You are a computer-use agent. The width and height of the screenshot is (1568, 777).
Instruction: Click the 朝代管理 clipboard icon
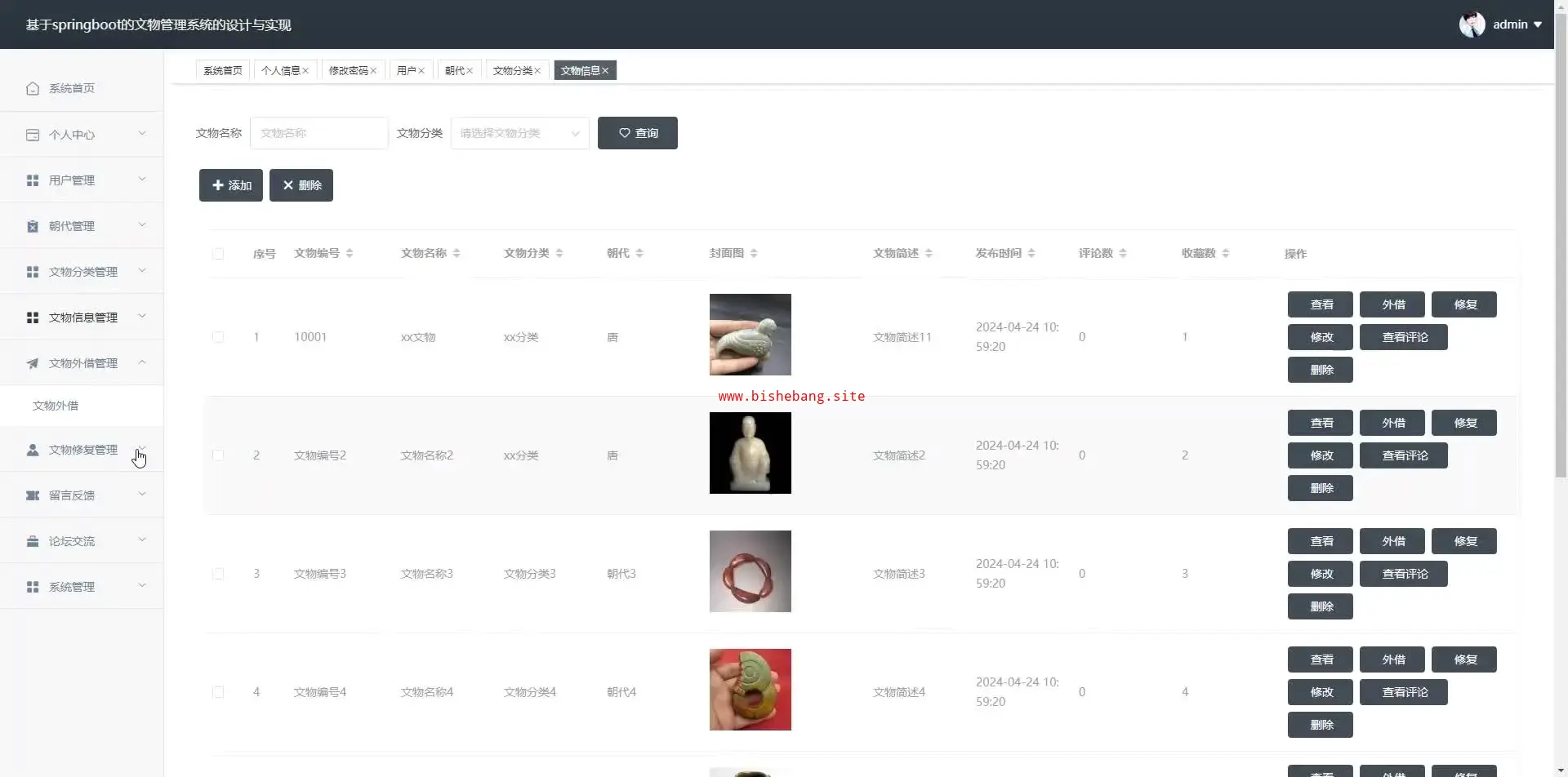point(33,226)
